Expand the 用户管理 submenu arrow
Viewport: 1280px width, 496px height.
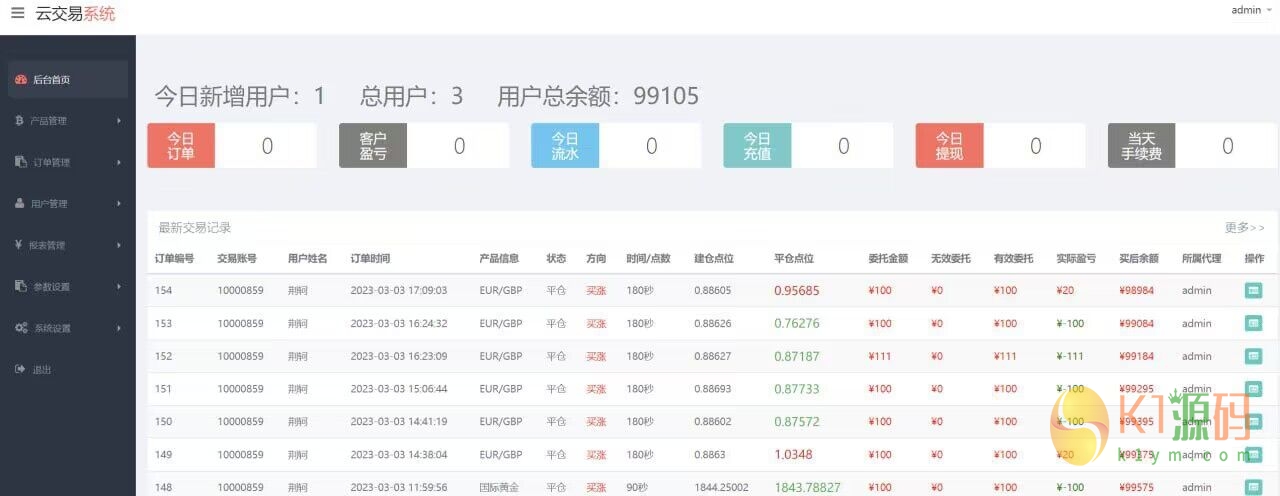pyautogui.click(x=119, y=204)
